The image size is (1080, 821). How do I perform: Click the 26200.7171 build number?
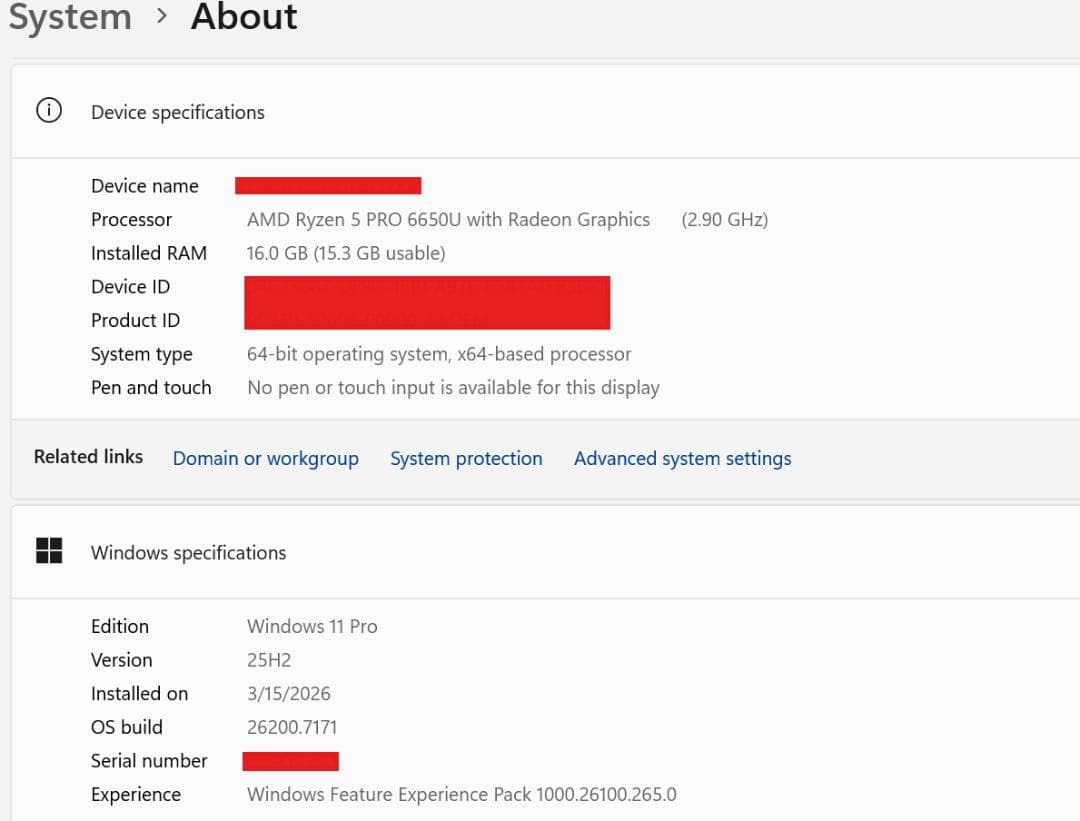[292, 727]
